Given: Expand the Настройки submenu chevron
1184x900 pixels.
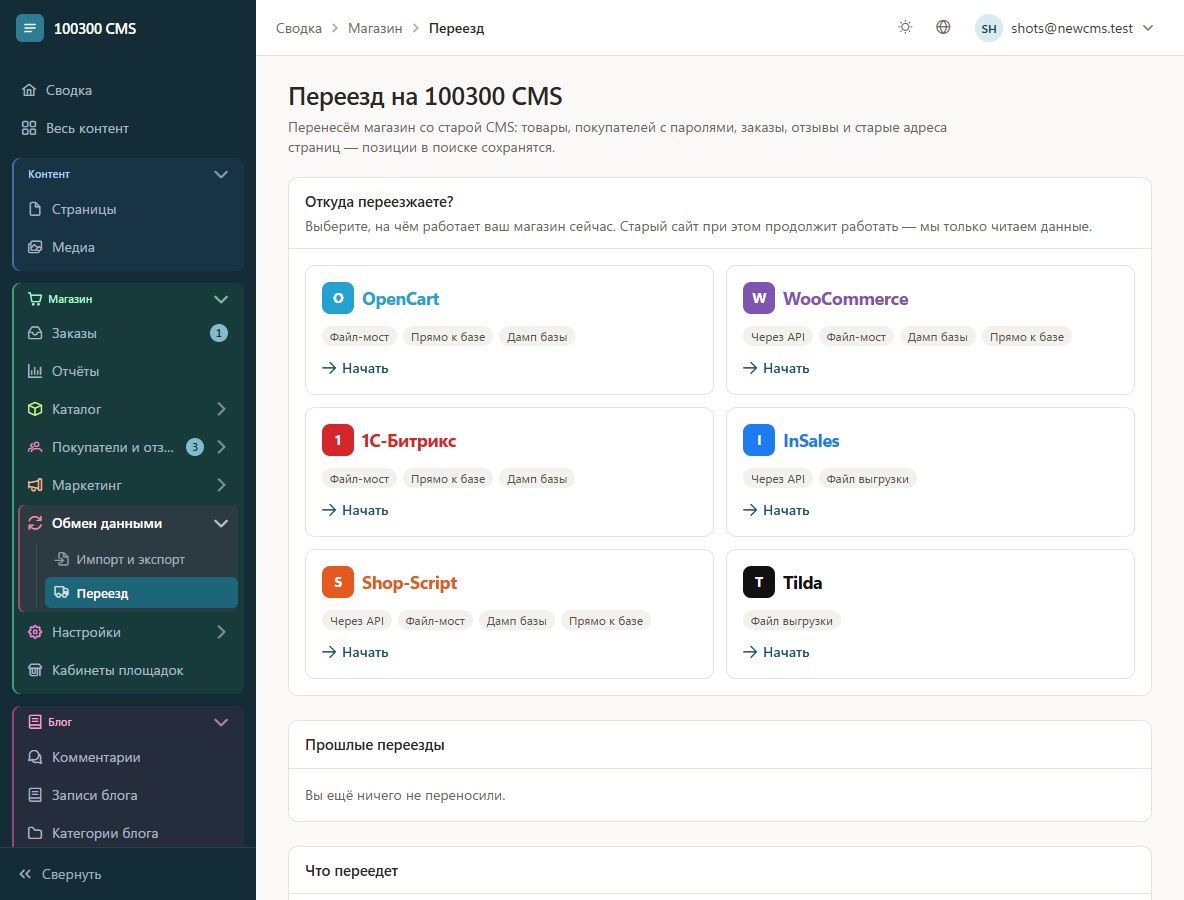Looking at the screenshot, I should (220, 632).
